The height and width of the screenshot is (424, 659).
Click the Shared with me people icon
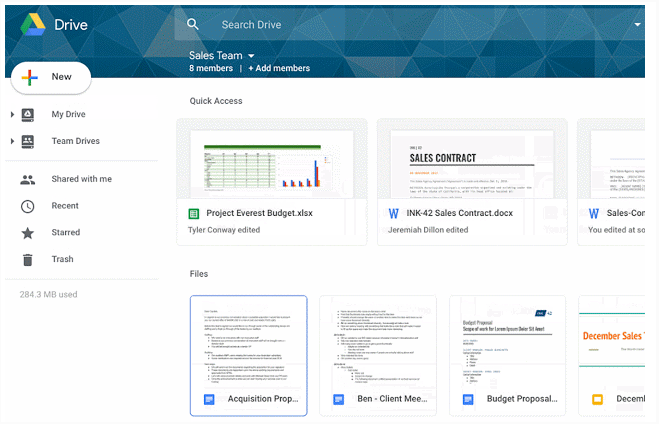pyautogui.click(x=28, y=179)
